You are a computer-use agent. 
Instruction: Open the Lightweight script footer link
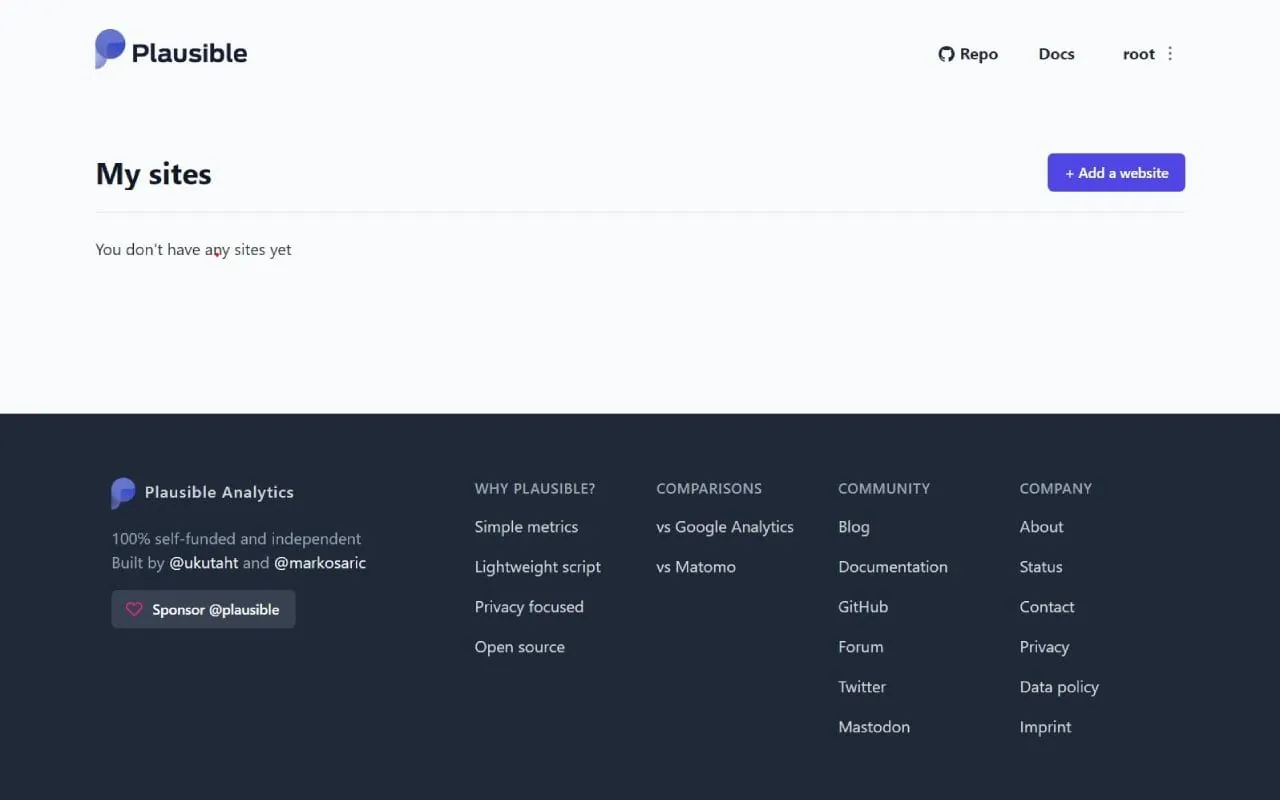pyautogui.click(x=538, y=567)
